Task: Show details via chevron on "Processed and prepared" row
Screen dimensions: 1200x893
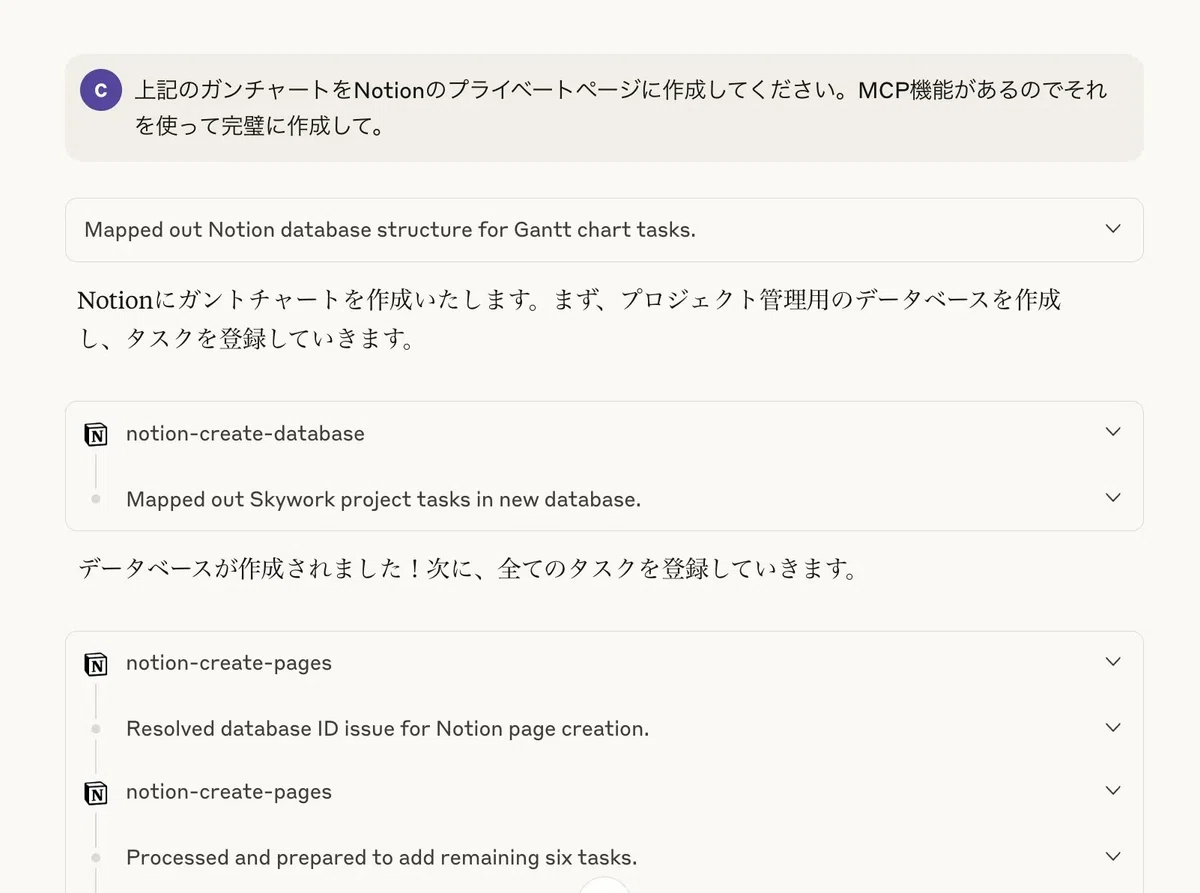Action: click(x=1113, y=857)
